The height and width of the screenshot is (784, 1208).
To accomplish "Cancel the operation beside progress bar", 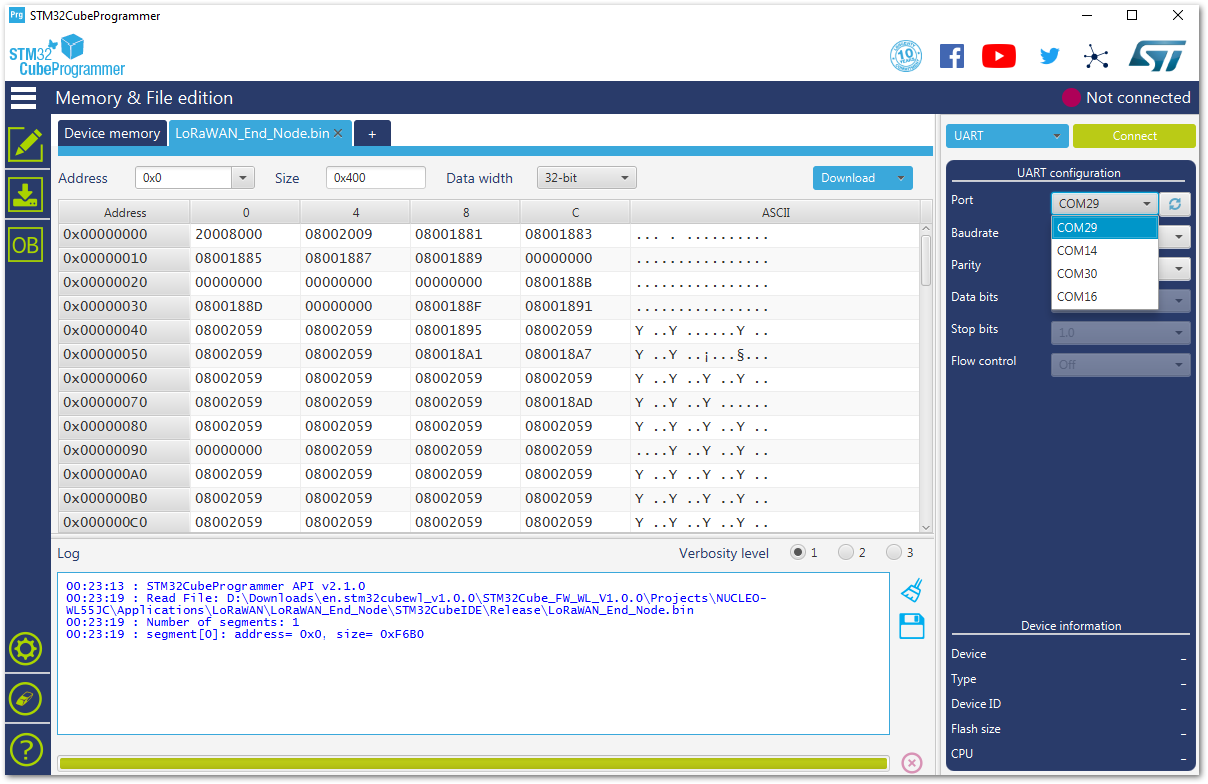I will (912, 762).
